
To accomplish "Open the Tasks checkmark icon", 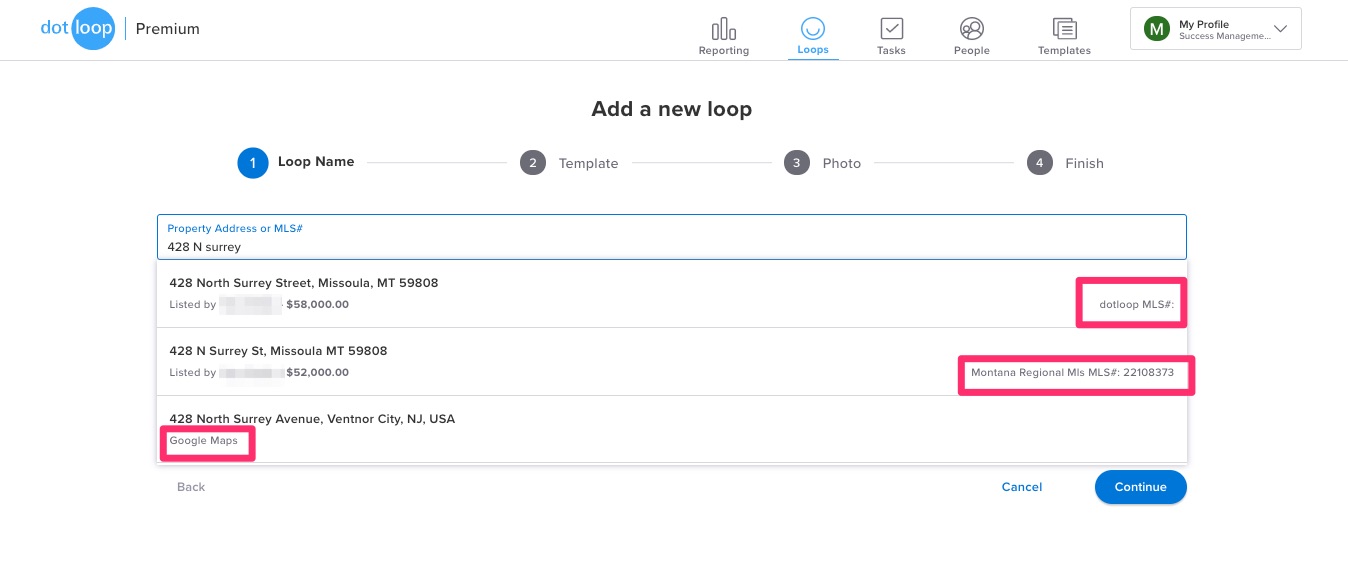I will pyautogui.click(x=891, y=29).
